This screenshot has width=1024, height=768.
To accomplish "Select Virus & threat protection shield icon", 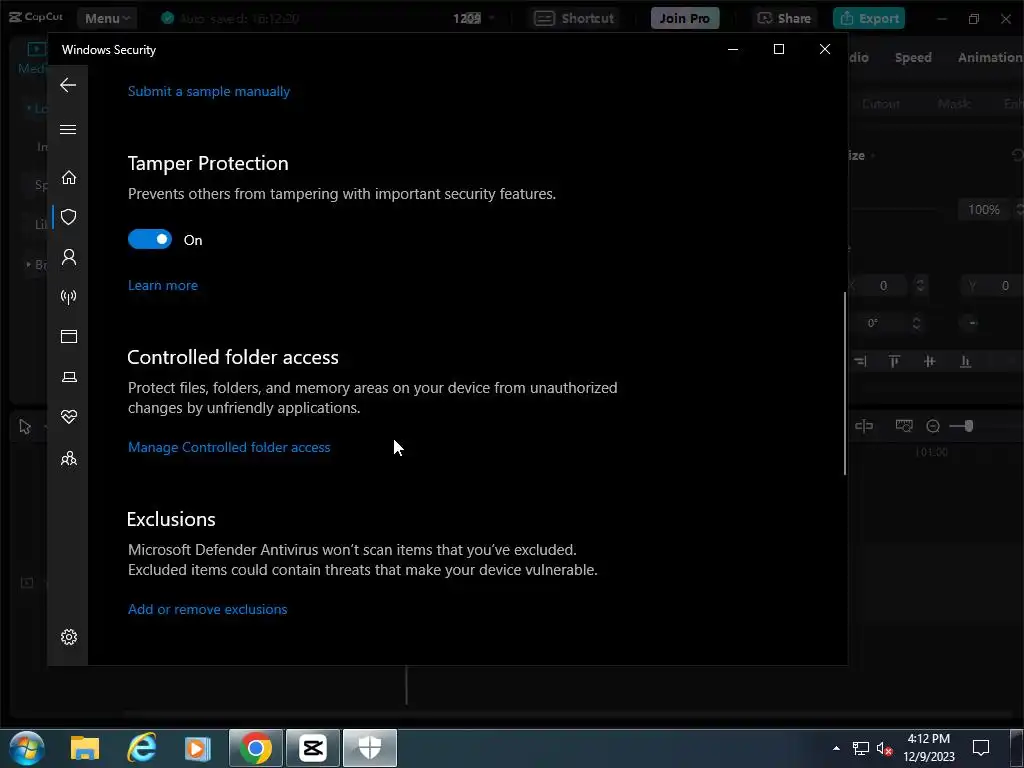I will point(69,217).
